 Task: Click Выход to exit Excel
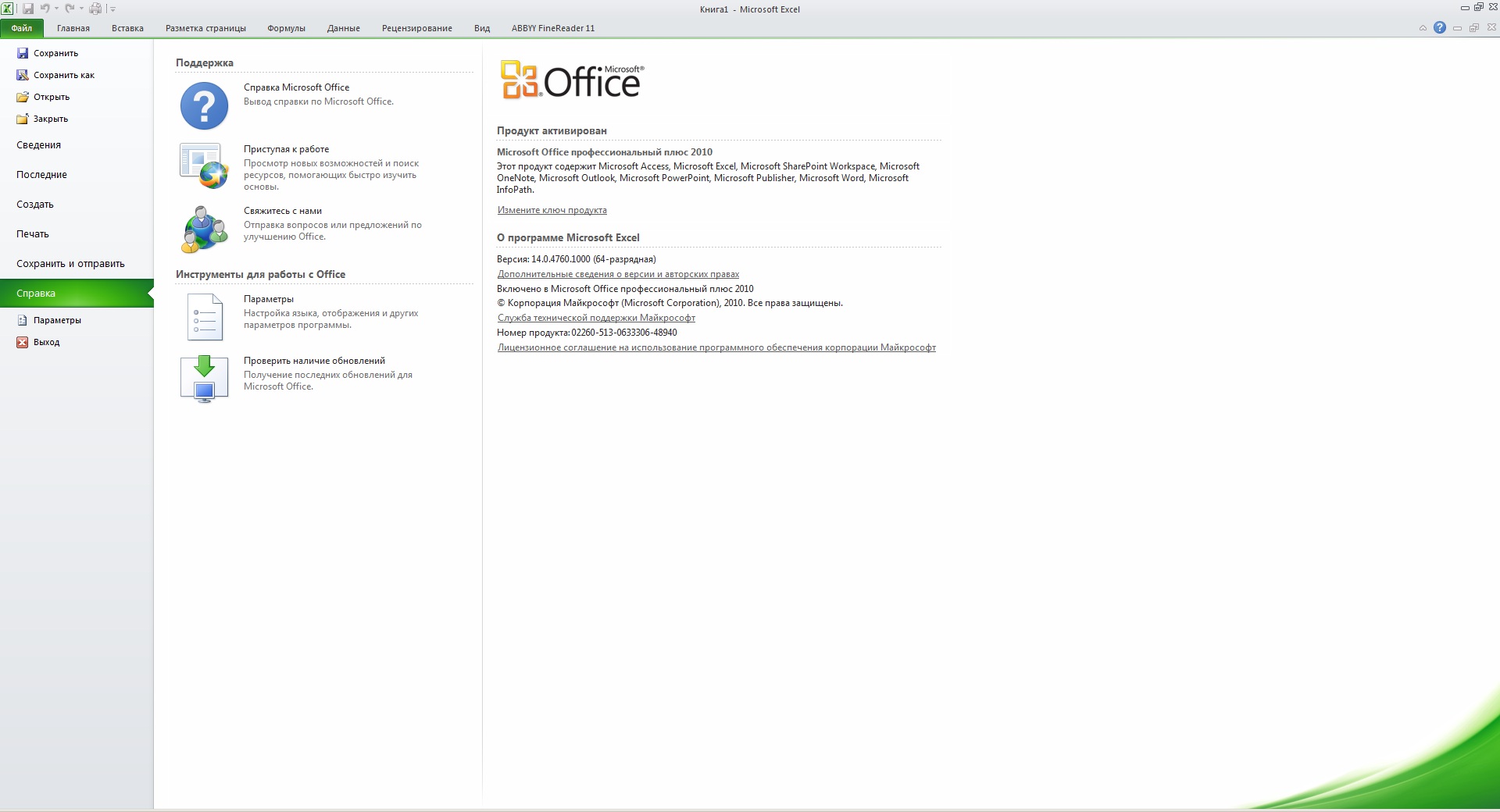[46, 342]
